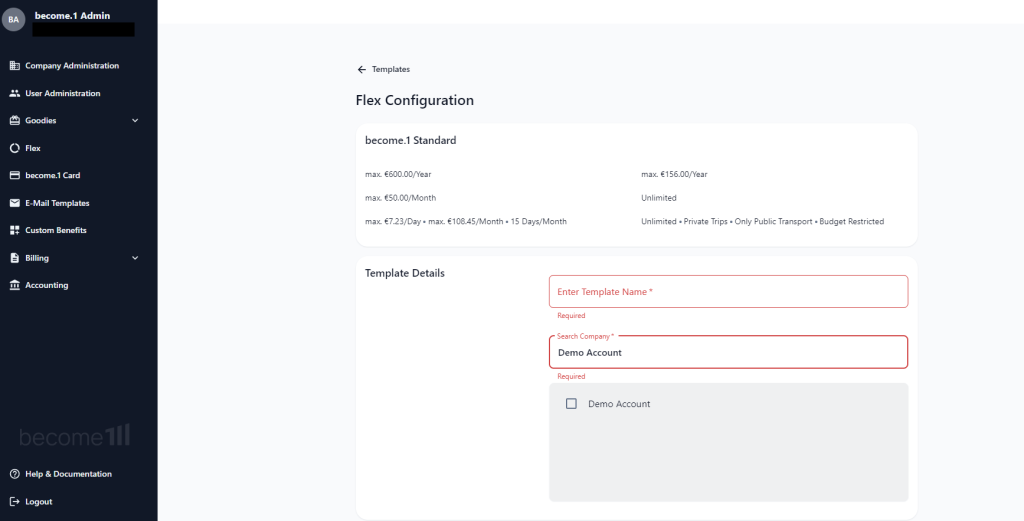Click the max. €50.00/Month value
The image size is (1024, 521).
coord(400,198)
